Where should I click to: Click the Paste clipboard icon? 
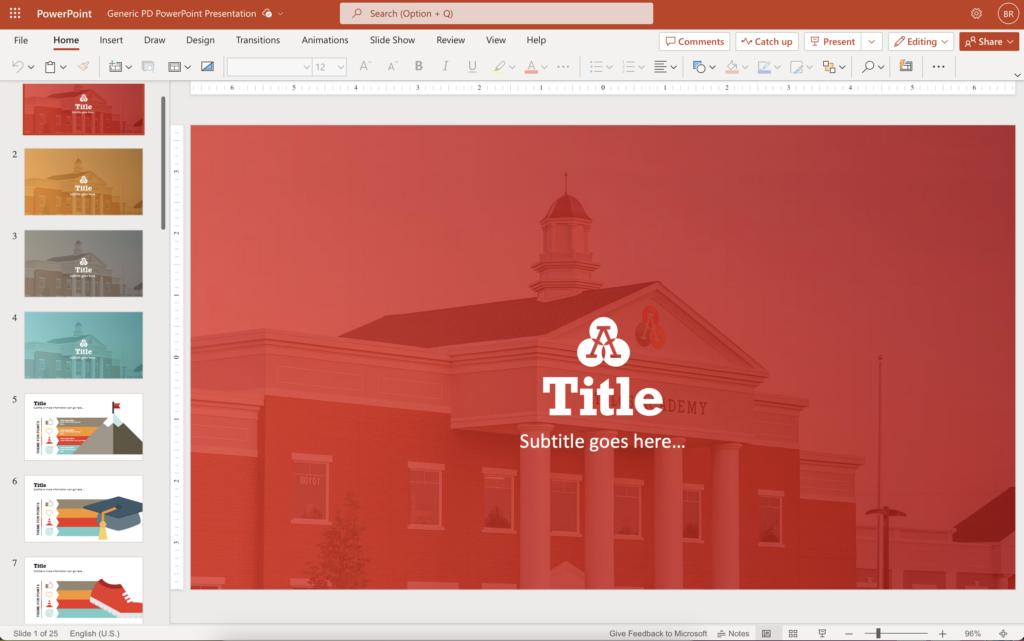pos(50,67)
